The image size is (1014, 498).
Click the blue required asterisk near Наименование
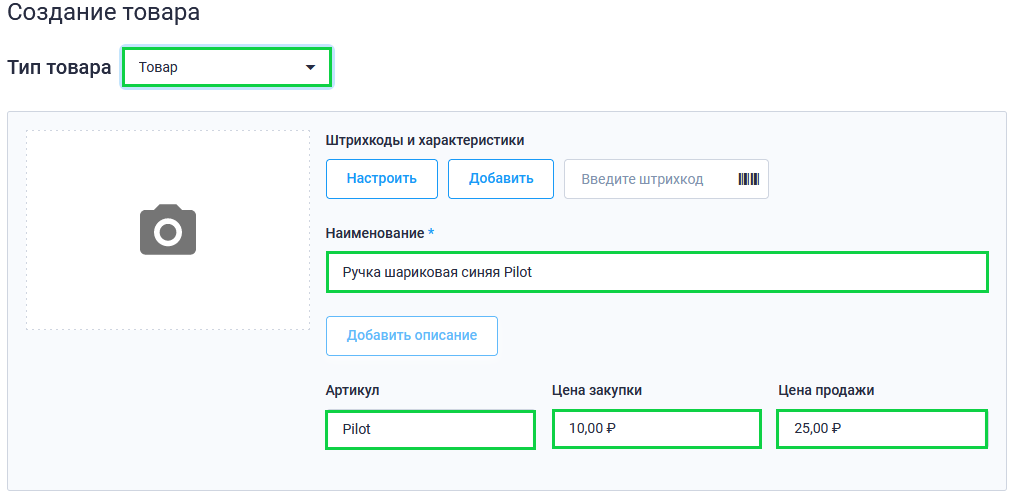click(431, 232)
